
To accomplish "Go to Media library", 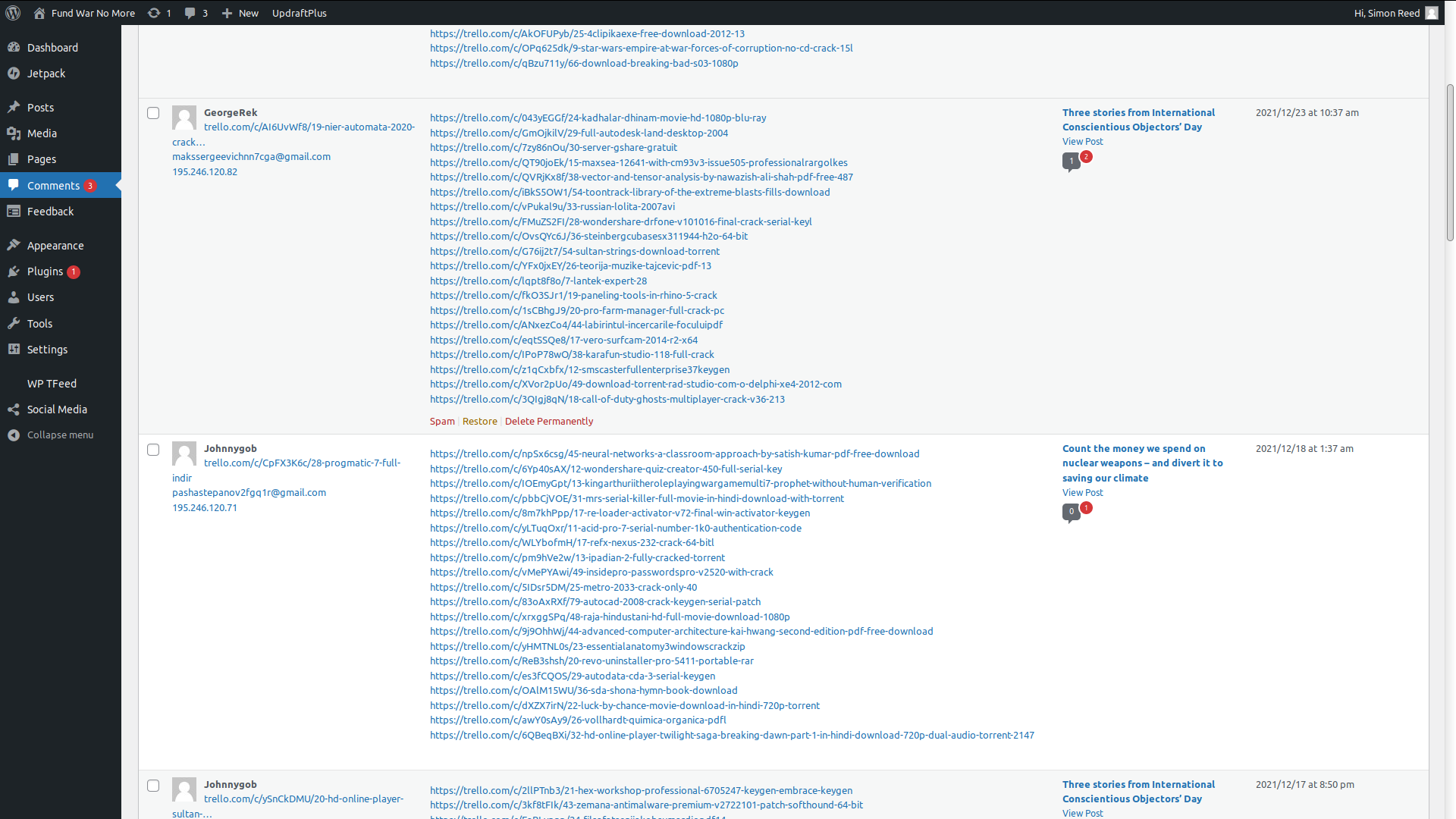I will (42, 133).
